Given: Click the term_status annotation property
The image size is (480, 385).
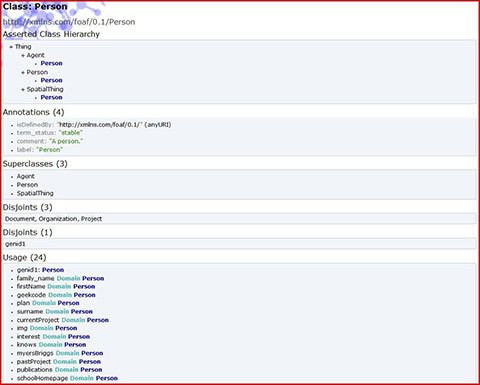Looking at the screenshot, I should tap(36, 133).
